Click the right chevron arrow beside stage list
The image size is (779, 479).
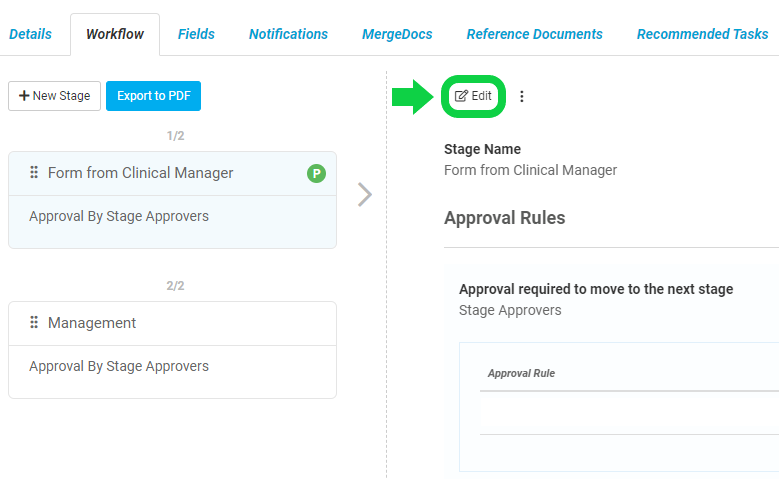(x=365, y=194)
